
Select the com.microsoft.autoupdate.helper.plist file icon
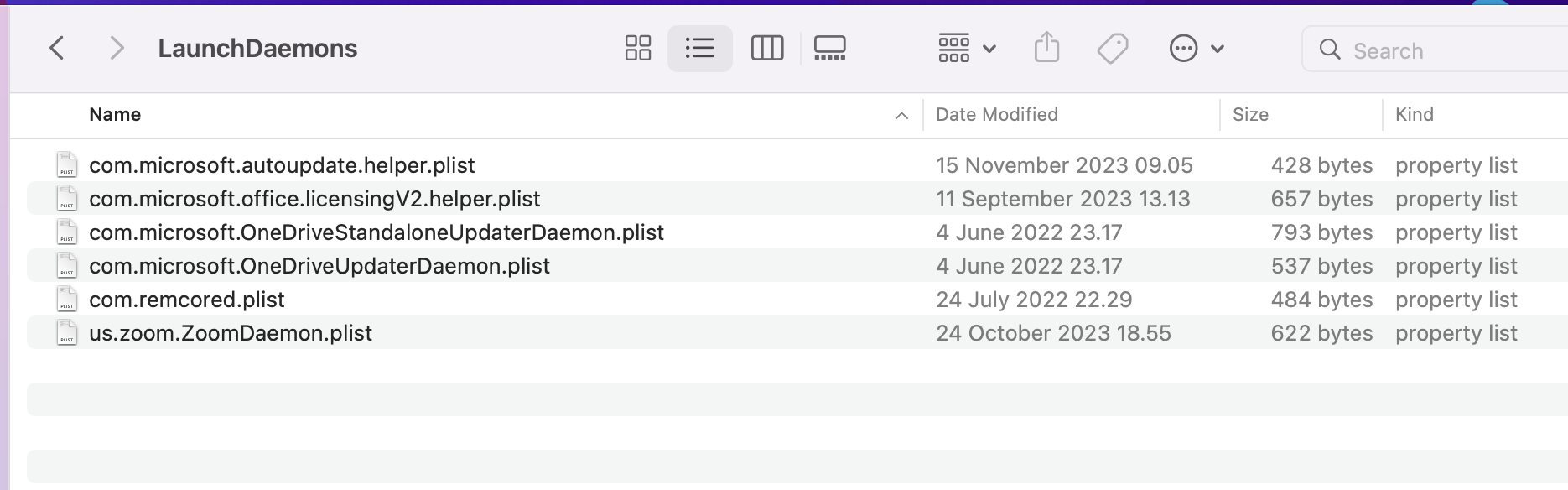[x=67, y=165]
